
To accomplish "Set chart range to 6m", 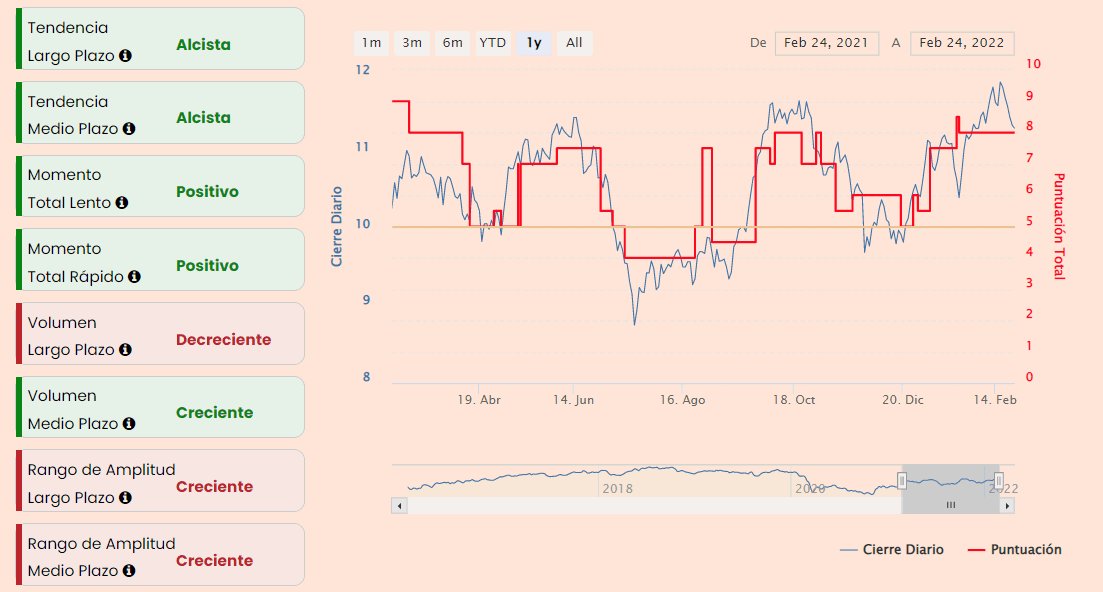I will 453,43.
